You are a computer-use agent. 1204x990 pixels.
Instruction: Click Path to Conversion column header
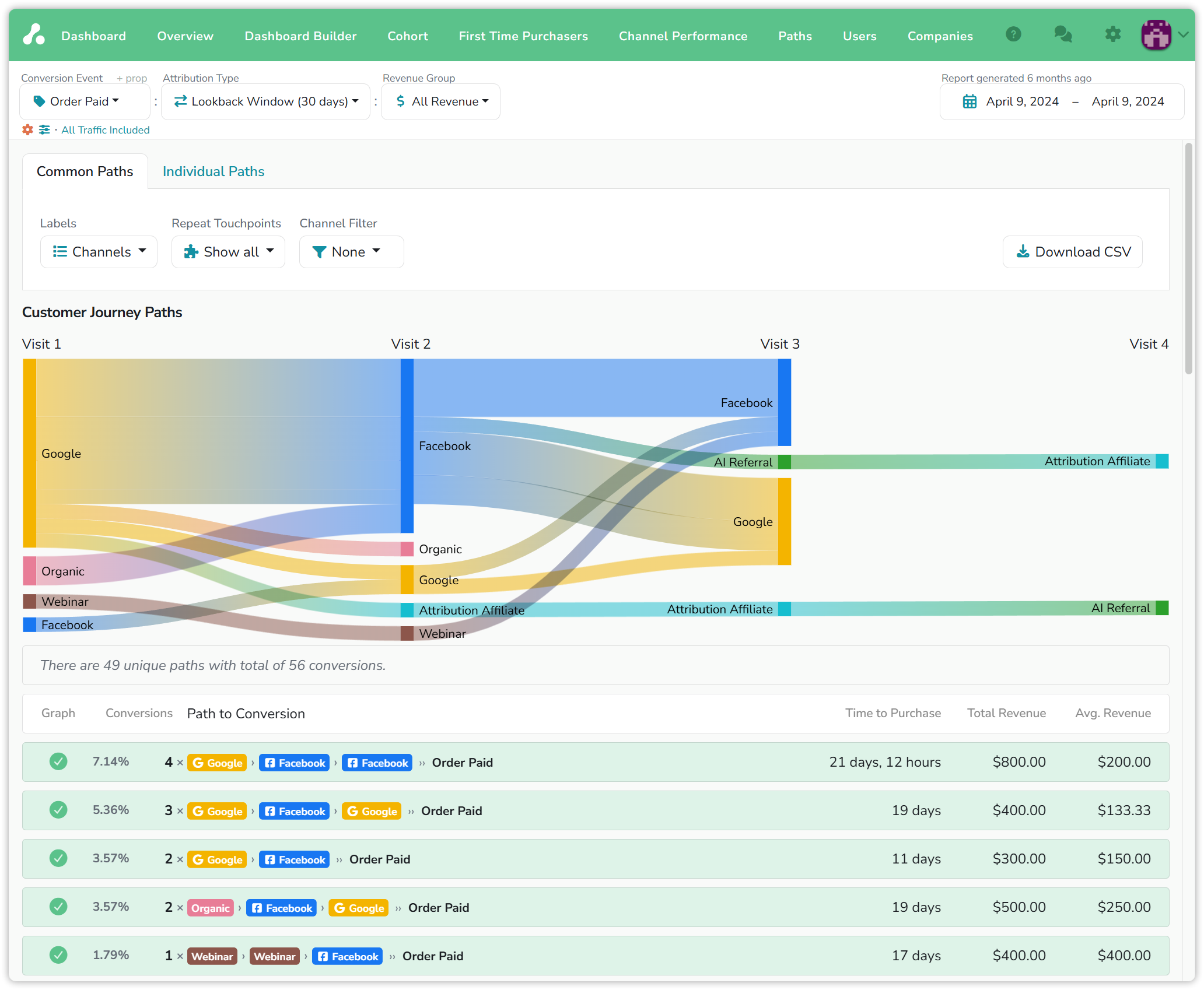click(x=246, y=714)
